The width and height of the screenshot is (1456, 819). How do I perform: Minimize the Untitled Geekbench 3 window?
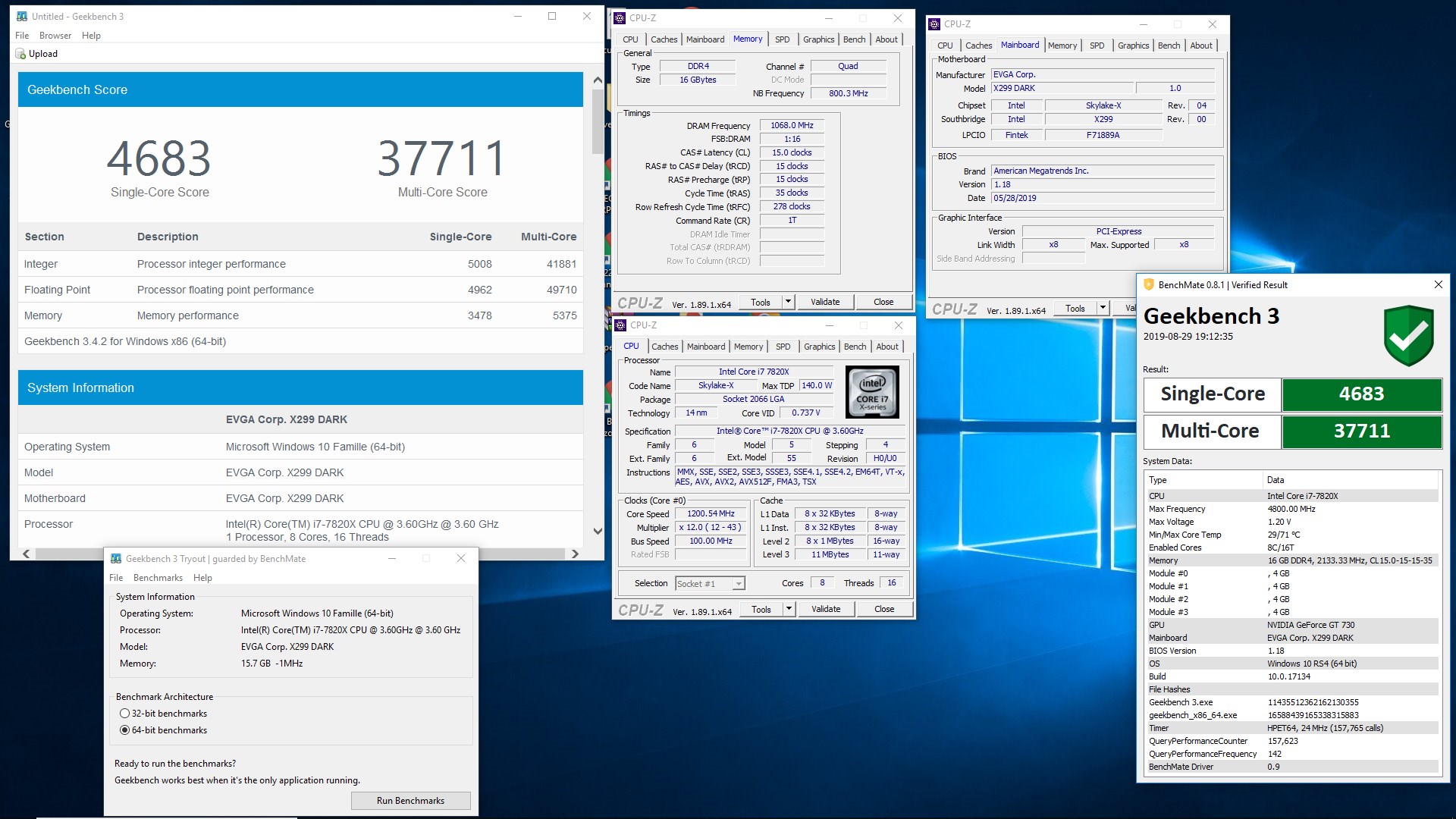518,16
